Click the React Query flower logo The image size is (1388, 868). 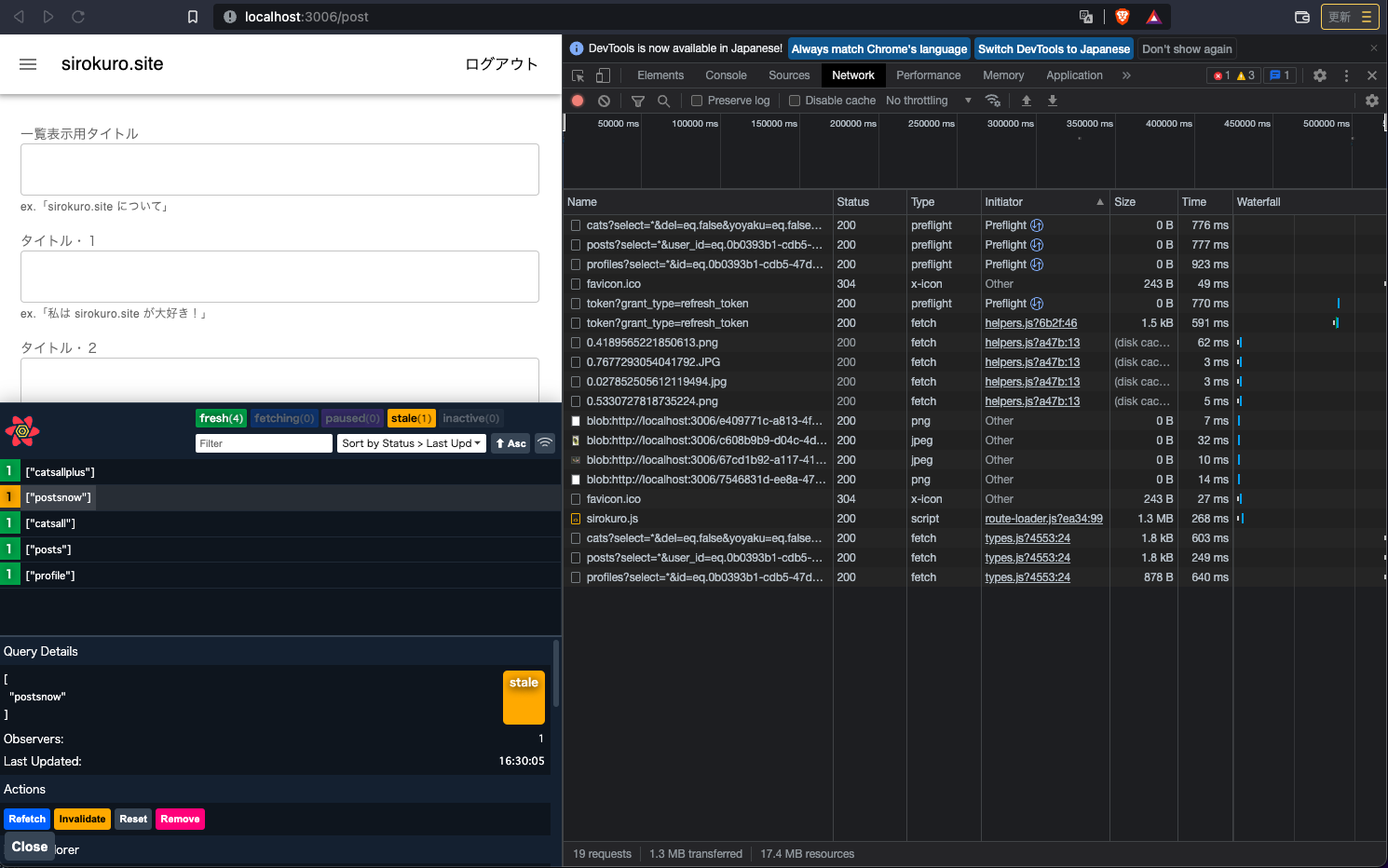click(22, 430)
